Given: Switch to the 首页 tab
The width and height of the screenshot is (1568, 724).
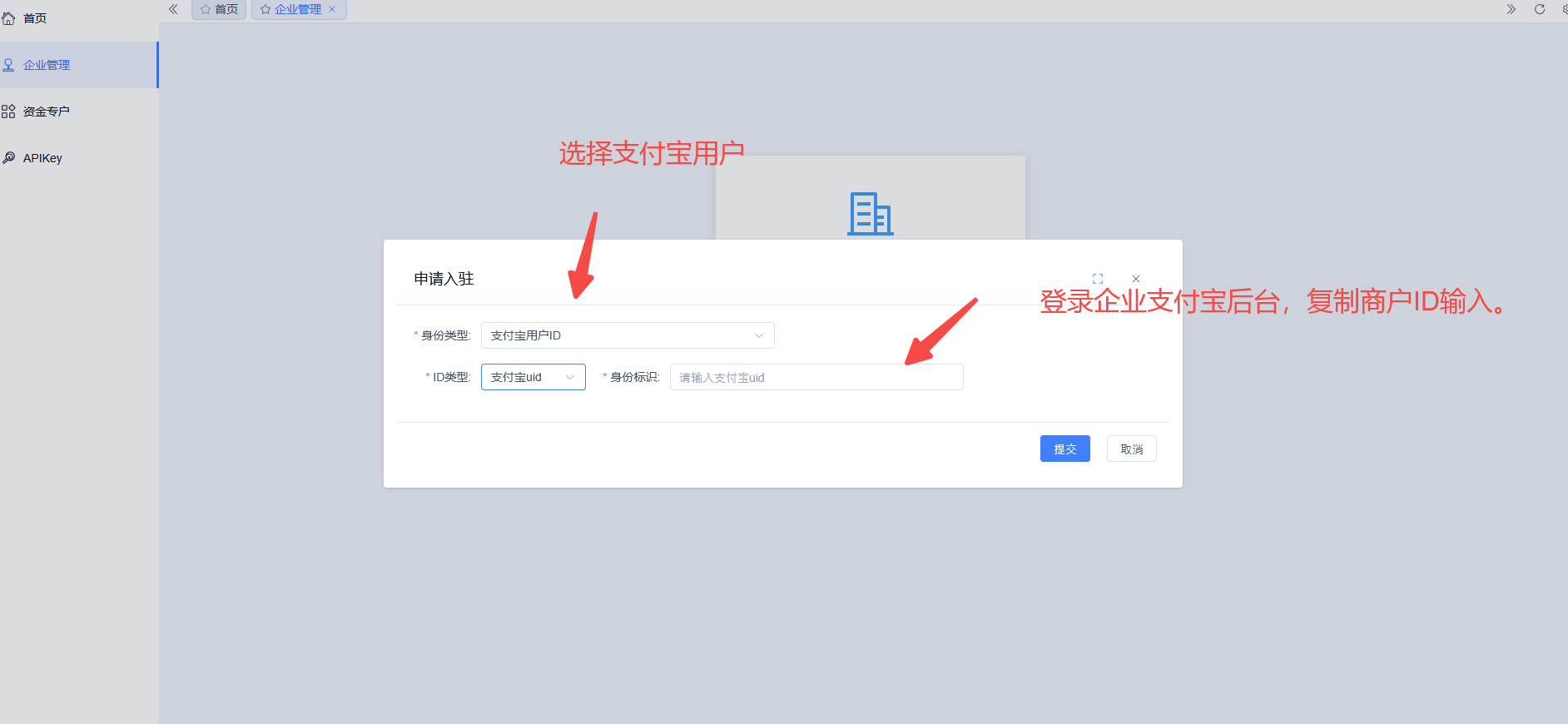Looking at the screenshot, I should click(x=226, y=9).
